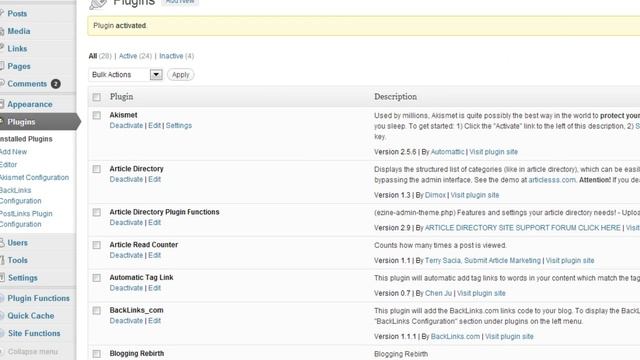Open the articlesss.com demo link

552,180
